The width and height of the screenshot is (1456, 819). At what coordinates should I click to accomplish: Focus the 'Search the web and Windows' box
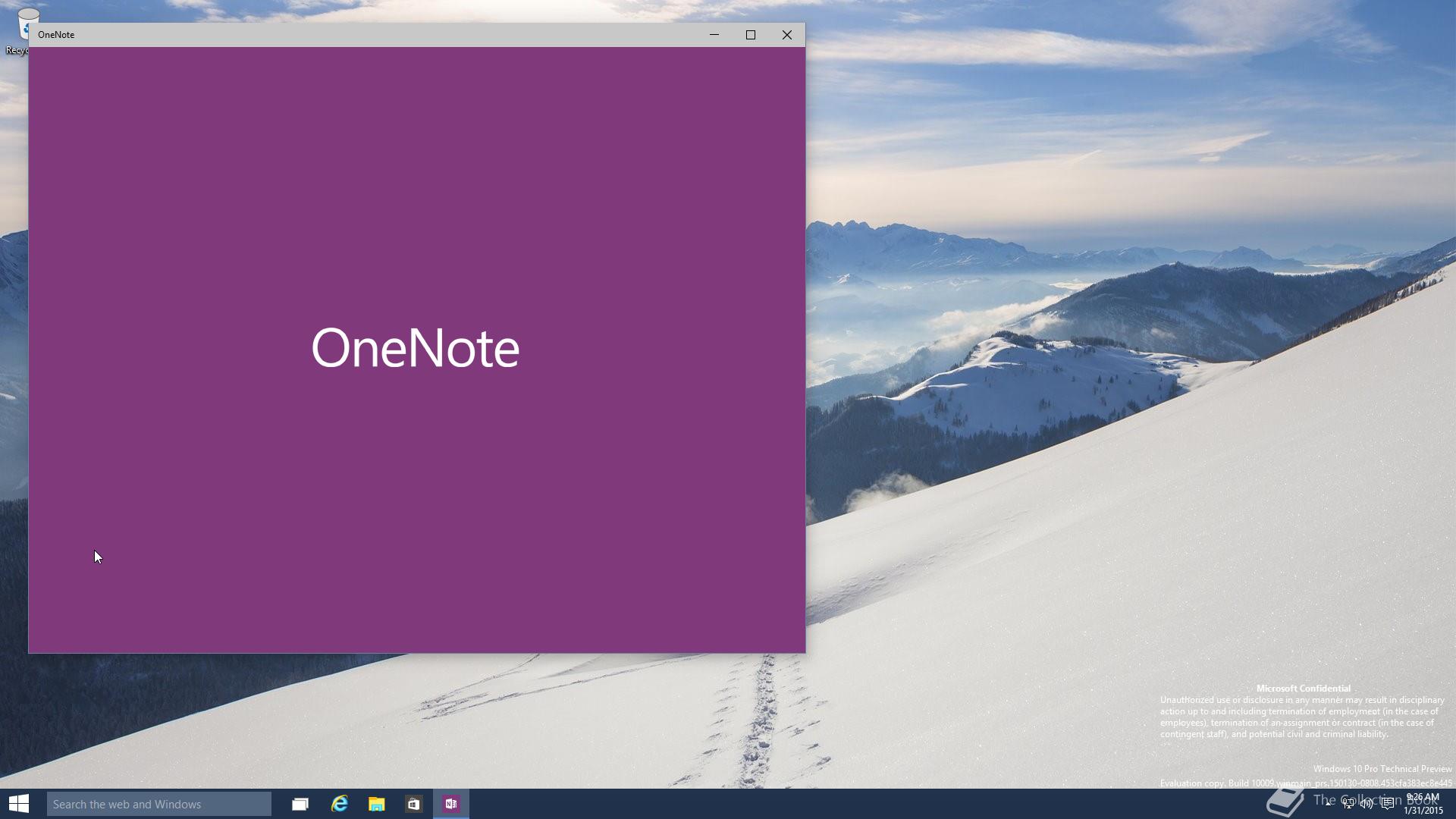(x=158, y=804)
